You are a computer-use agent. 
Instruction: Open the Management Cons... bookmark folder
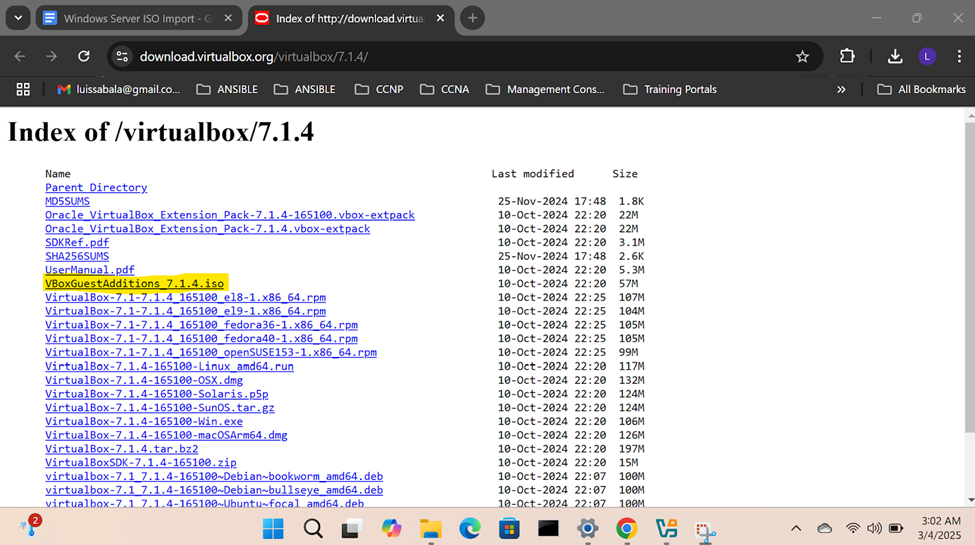pos(545,90)
